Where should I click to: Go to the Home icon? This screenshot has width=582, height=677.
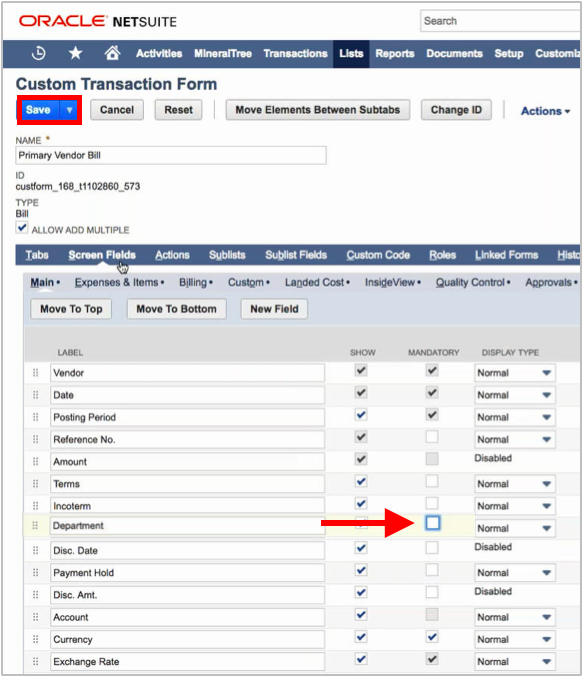[112, 53]
